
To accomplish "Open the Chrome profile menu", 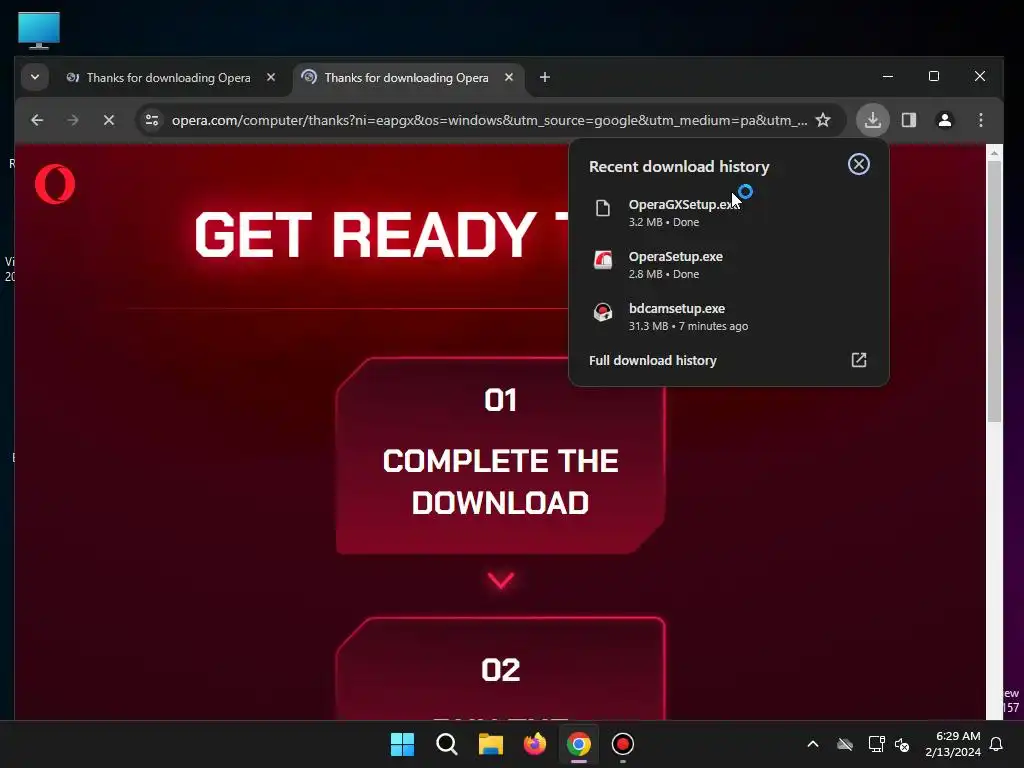I will coord(945,120).
